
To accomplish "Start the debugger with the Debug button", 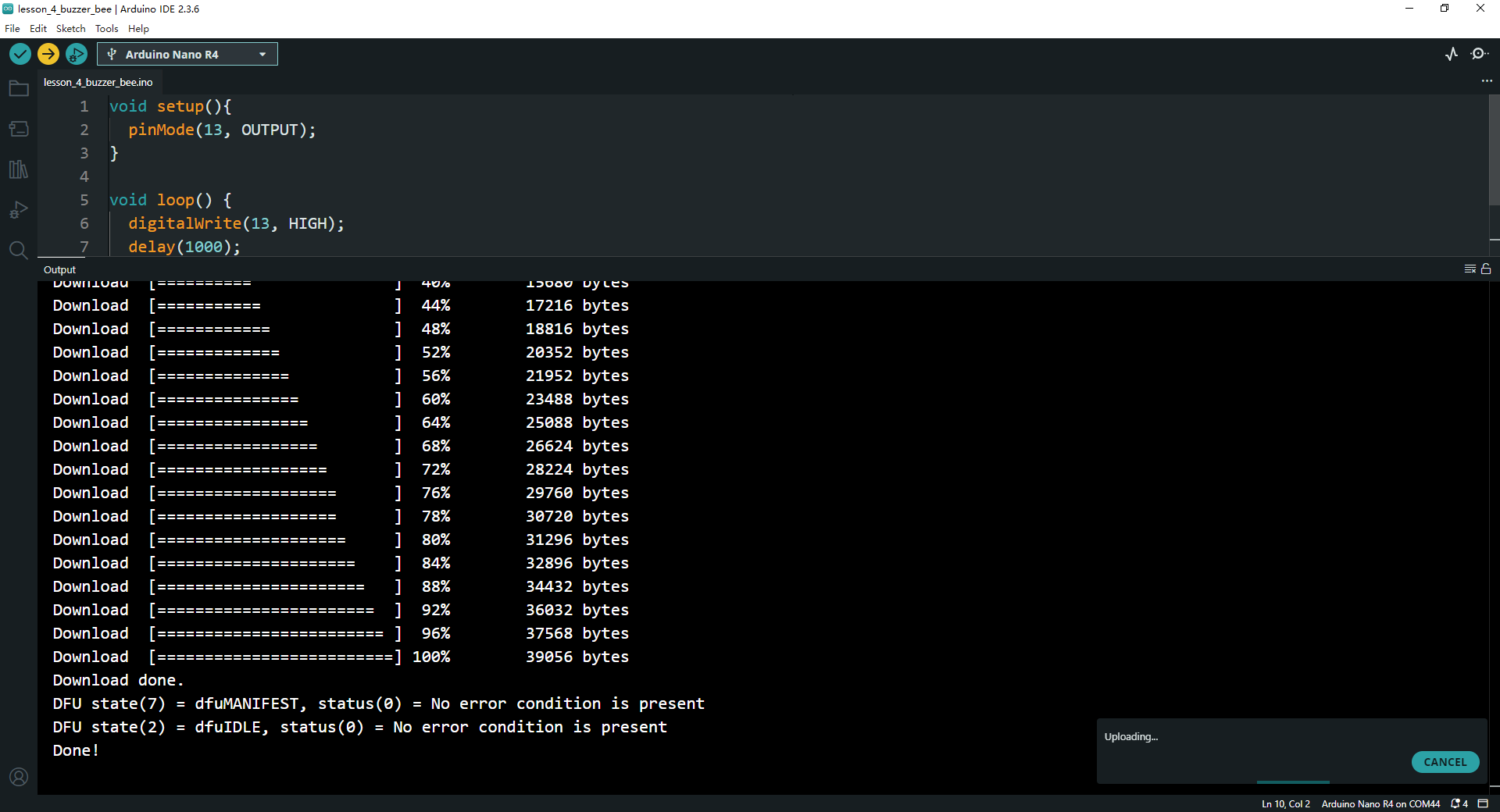I will tap(77, 54).
